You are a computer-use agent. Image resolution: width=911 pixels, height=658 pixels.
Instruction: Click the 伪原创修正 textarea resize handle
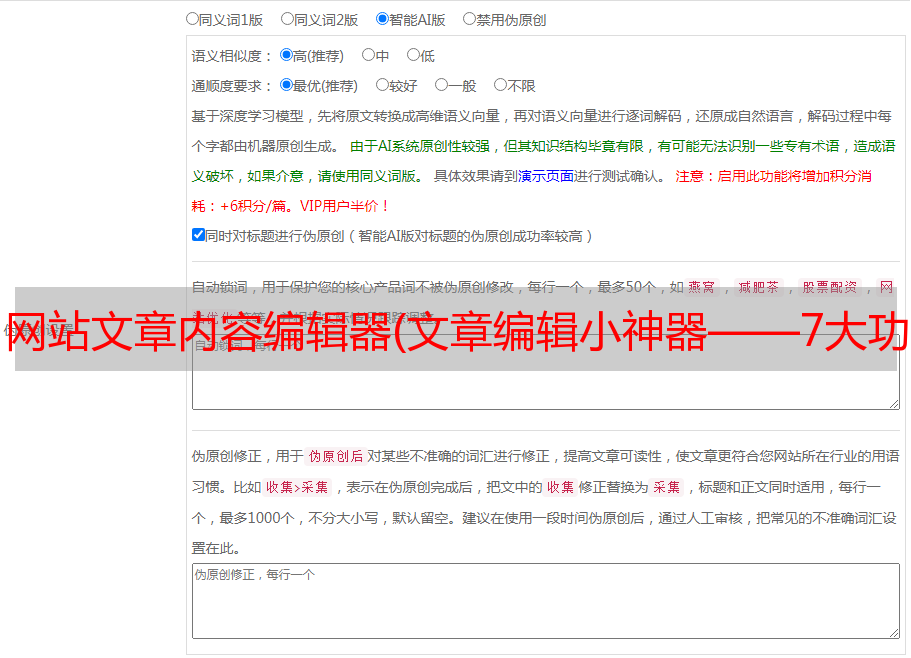click(x=894, y=633)
